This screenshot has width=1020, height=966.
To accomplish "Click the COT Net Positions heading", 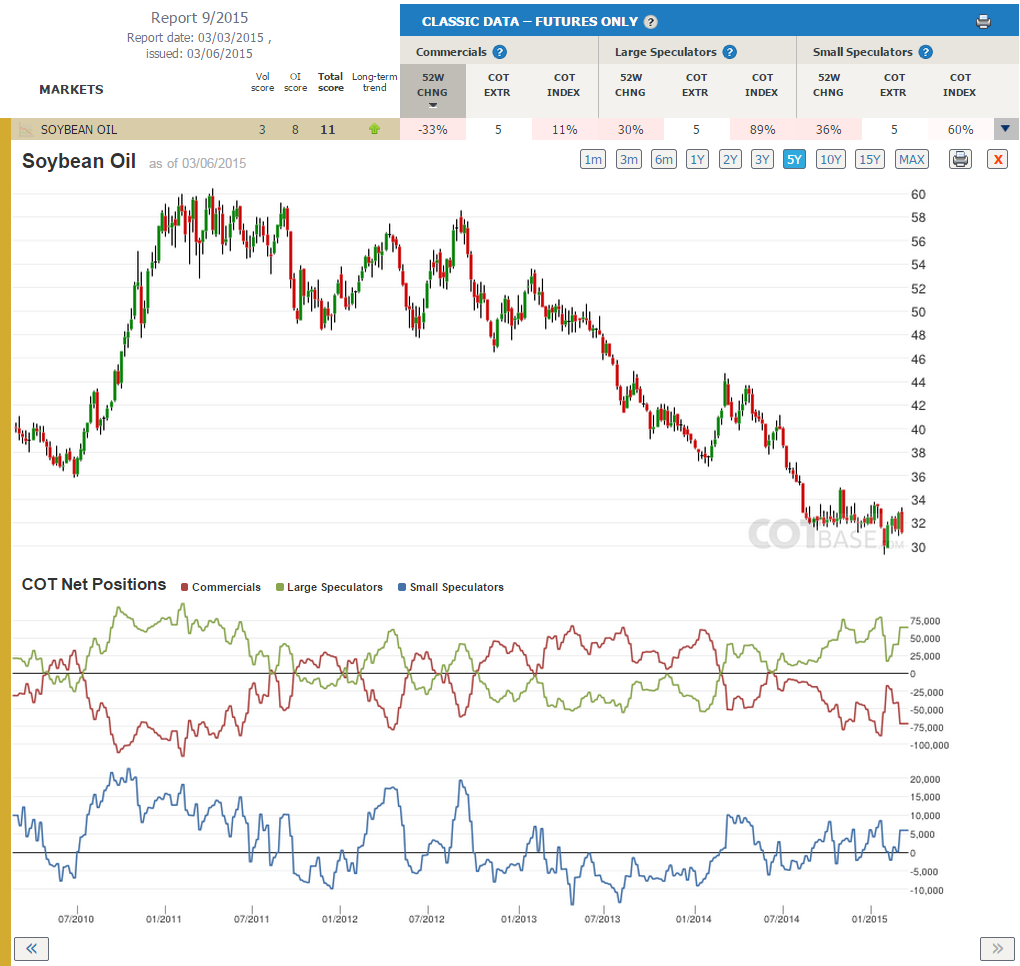I will click(94, 584).
